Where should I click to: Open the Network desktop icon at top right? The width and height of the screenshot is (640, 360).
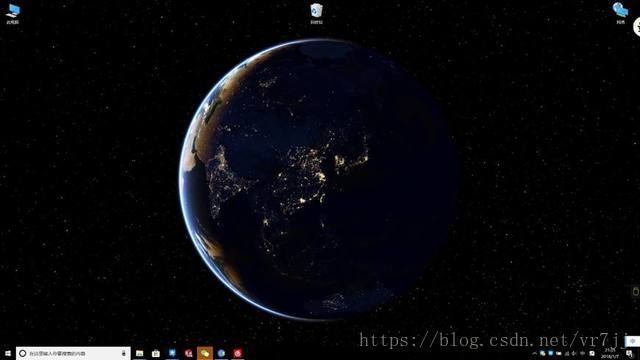click(x=620, y=13)
